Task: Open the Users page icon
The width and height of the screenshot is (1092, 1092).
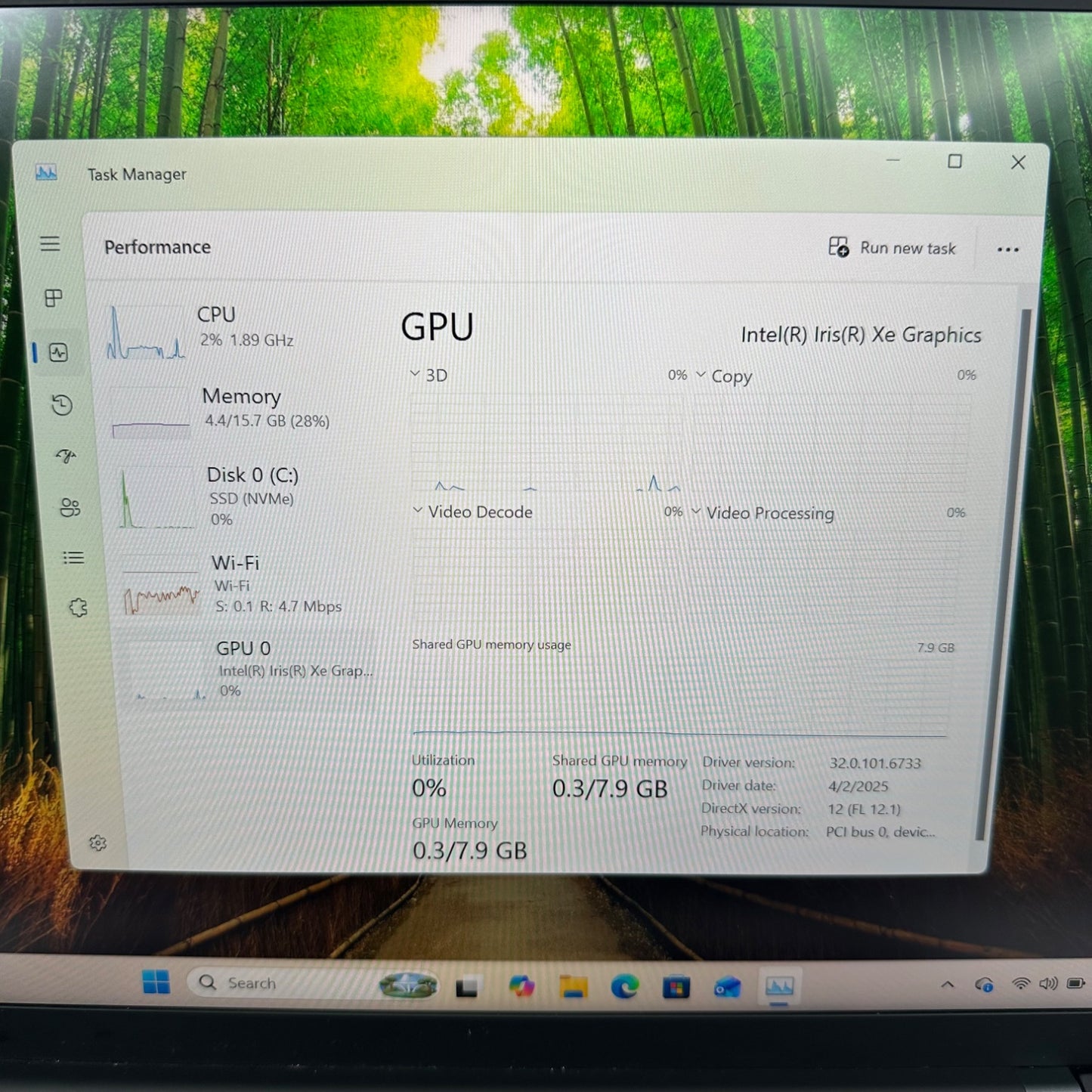Action: (x=70, y=507)
